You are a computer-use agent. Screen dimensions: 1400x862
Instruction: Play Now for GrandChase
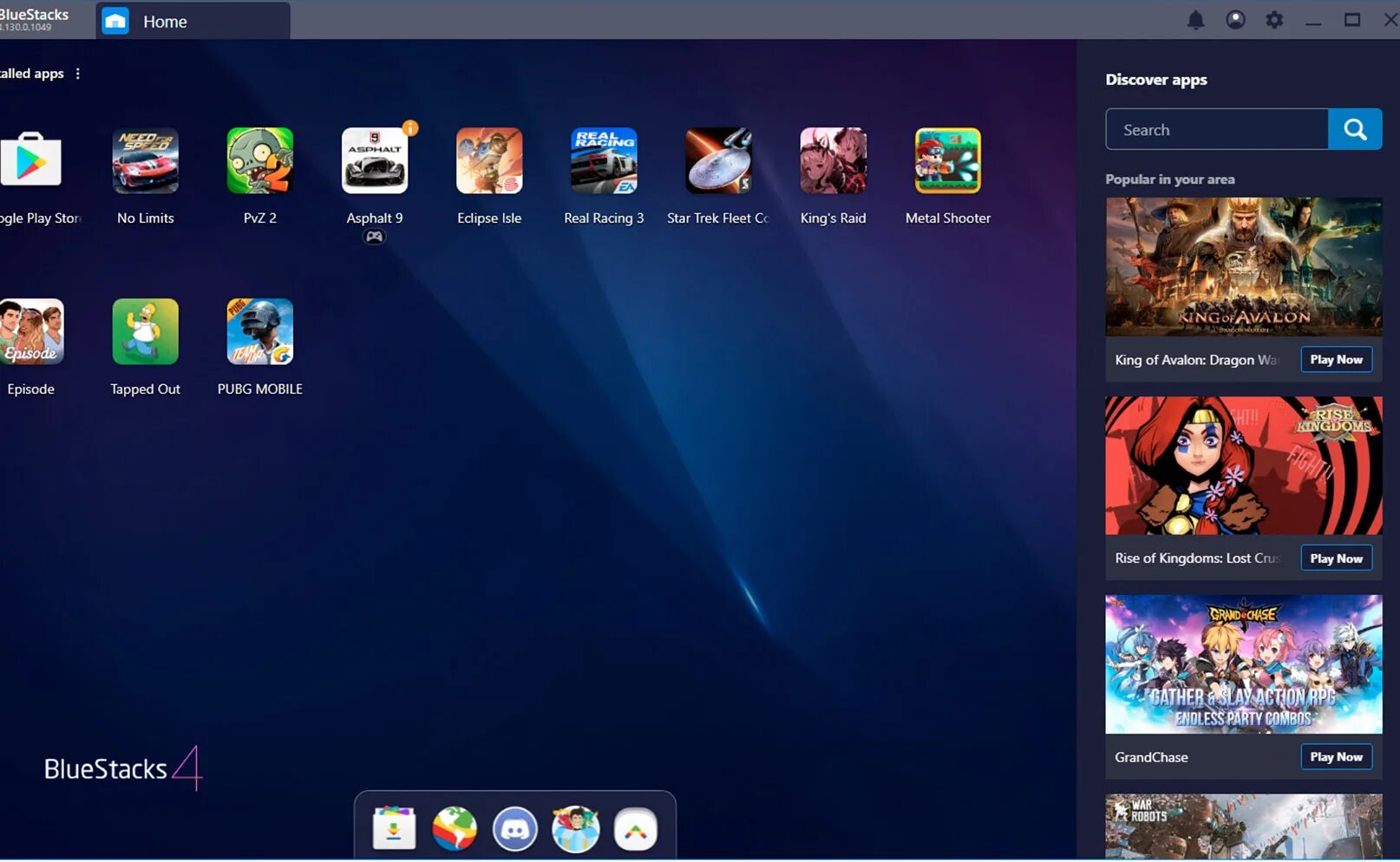pyautogui.click(x=1336, y=757)
